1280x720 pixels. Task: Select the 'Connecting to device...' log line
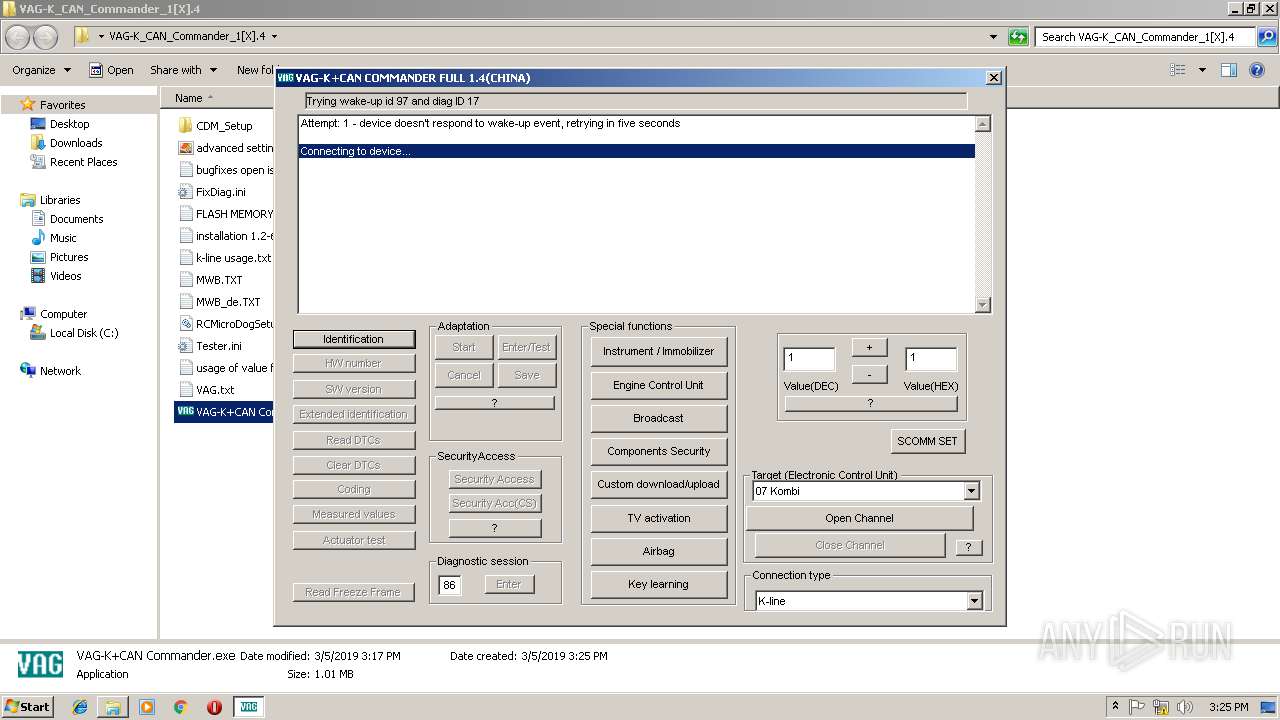636,151
